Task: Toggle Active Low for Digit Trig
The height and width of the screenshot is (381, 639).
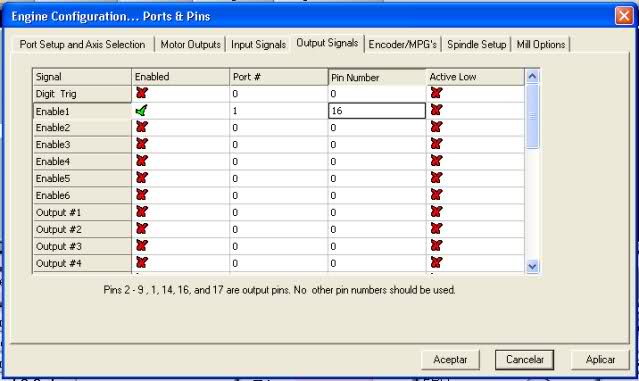Action: 436,93
